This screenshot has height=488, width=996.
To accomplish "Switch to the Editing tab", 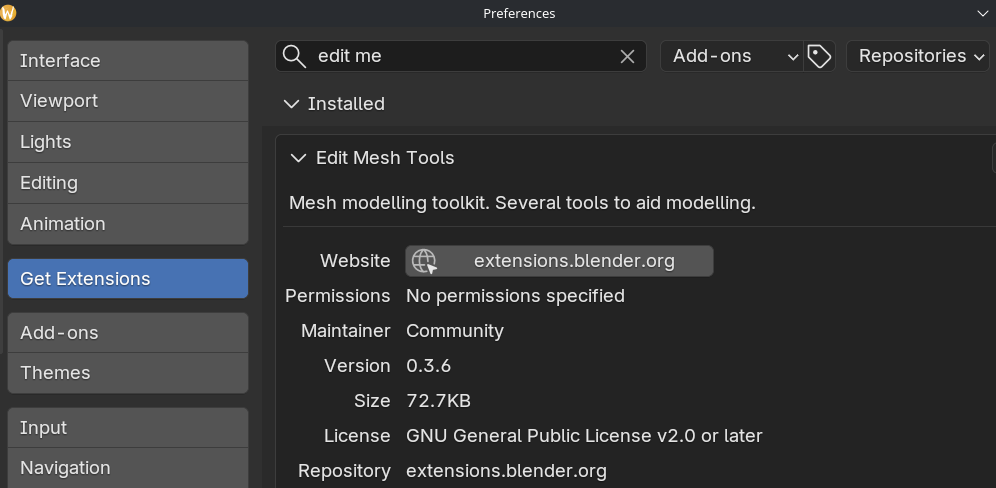I will tap(128, 183).
